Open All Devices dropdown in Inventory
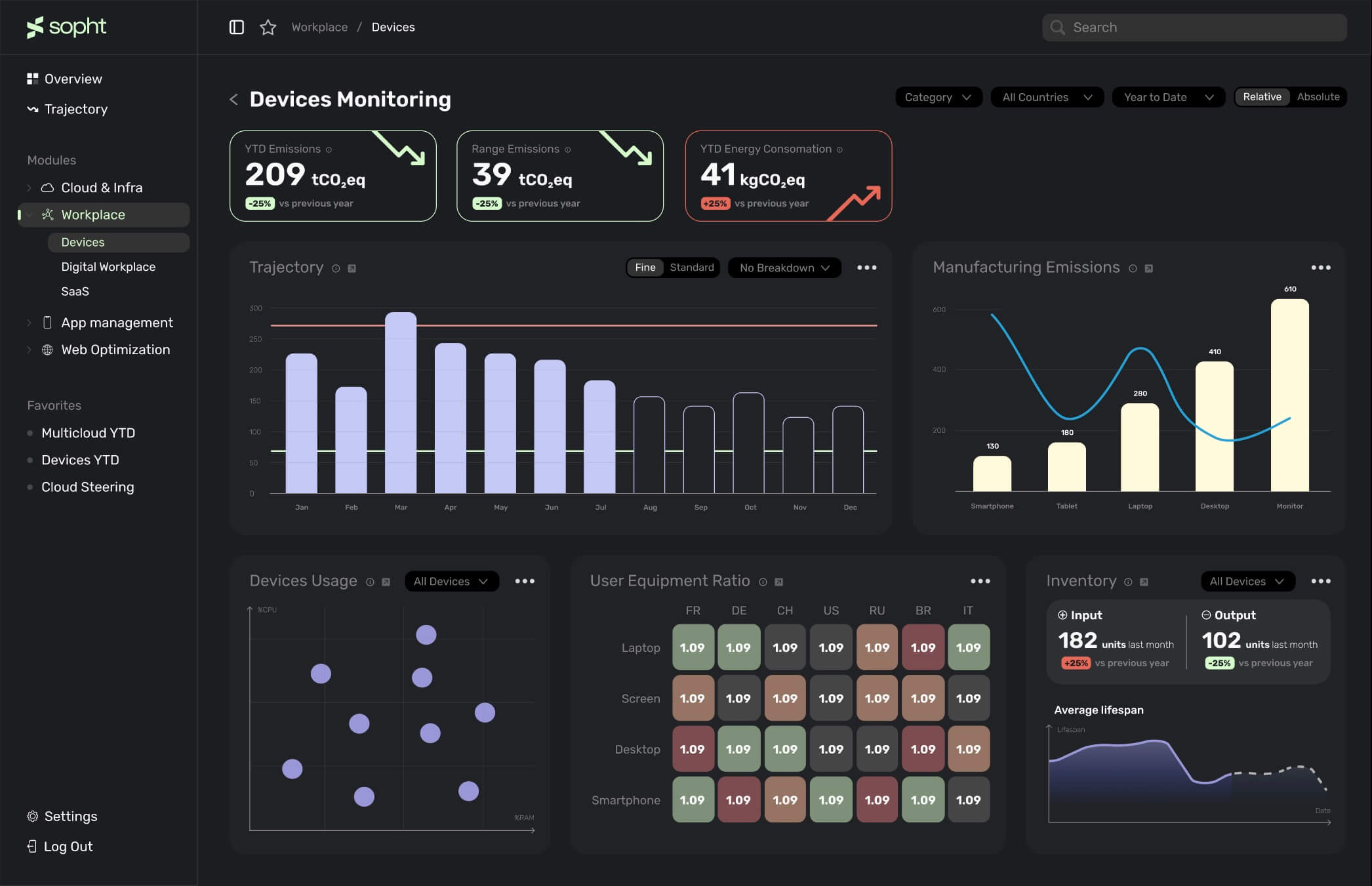1372x886 pixels. point(1247,581)
